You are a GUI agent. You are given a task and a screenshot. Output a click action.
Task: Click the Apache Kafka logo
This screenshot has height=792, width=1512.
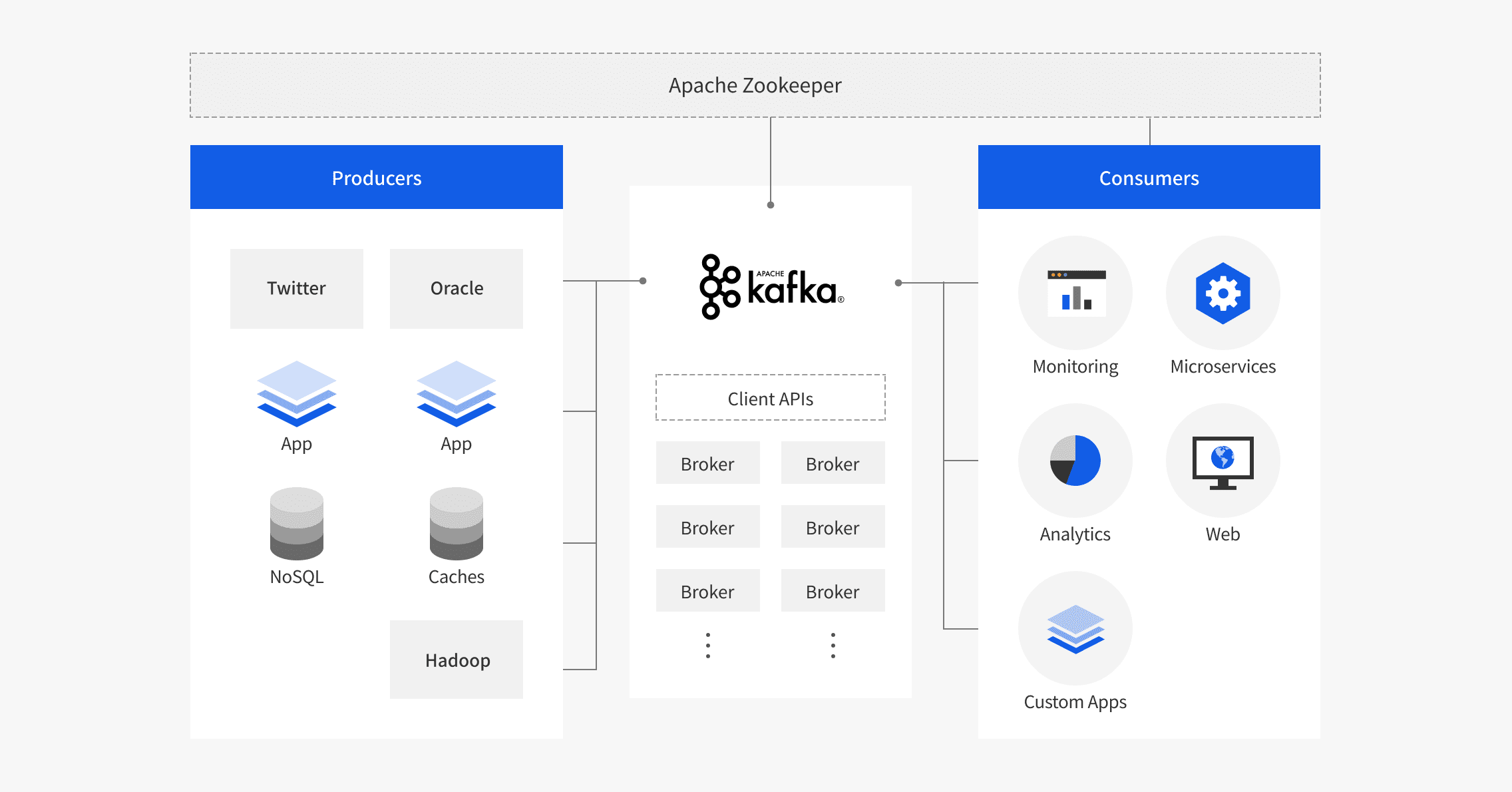pos(771,288)
